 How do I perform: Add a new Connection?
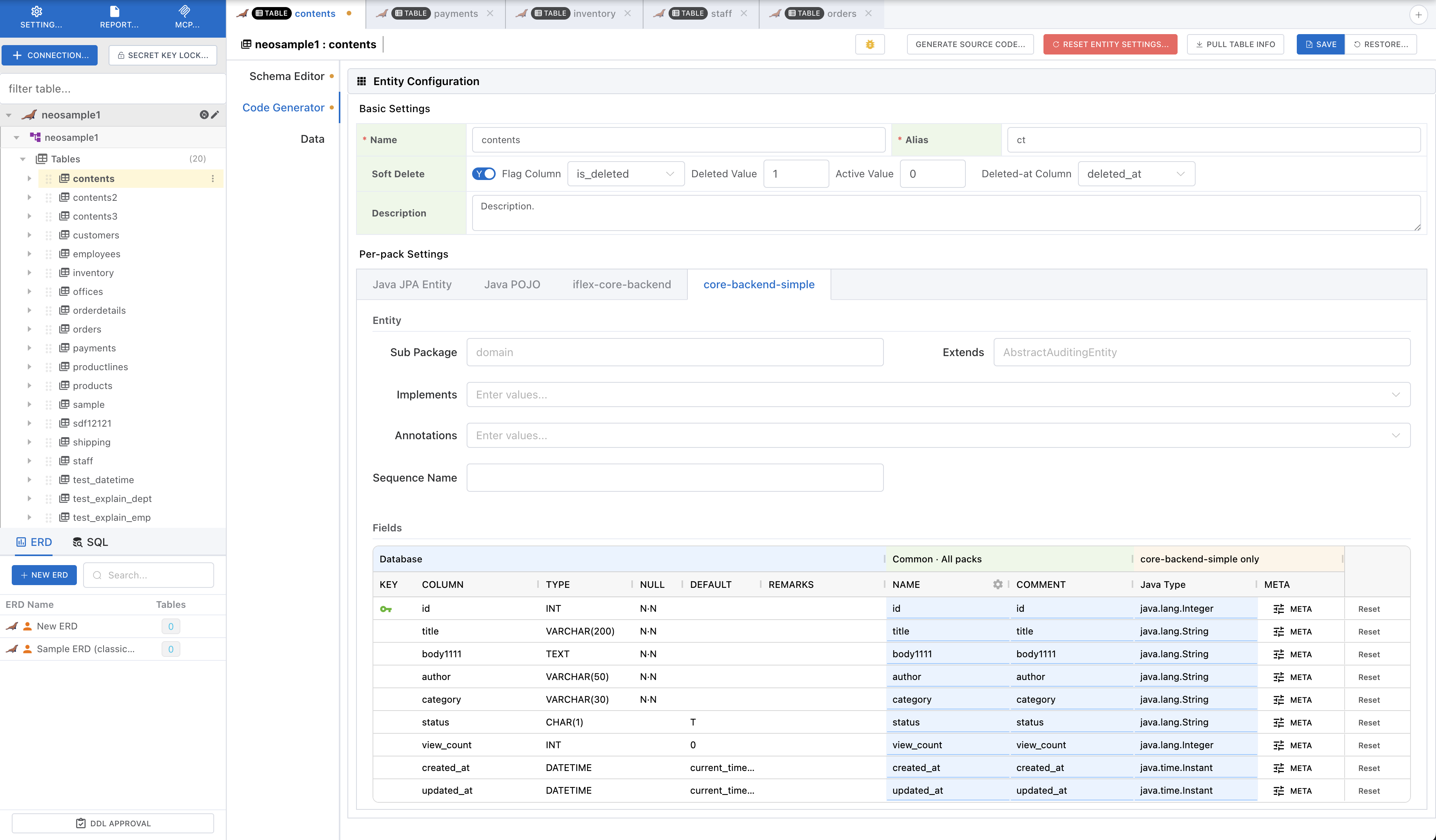49,55
